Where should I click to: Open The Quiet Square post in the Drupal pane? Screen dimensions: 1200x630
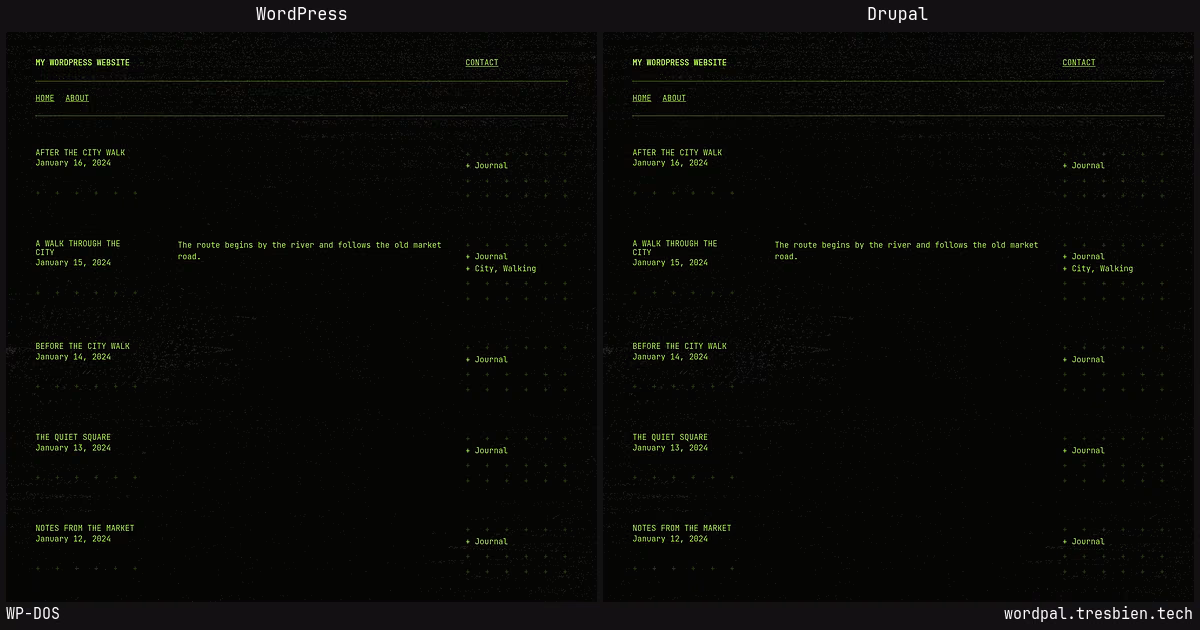(x=668, y=437)
